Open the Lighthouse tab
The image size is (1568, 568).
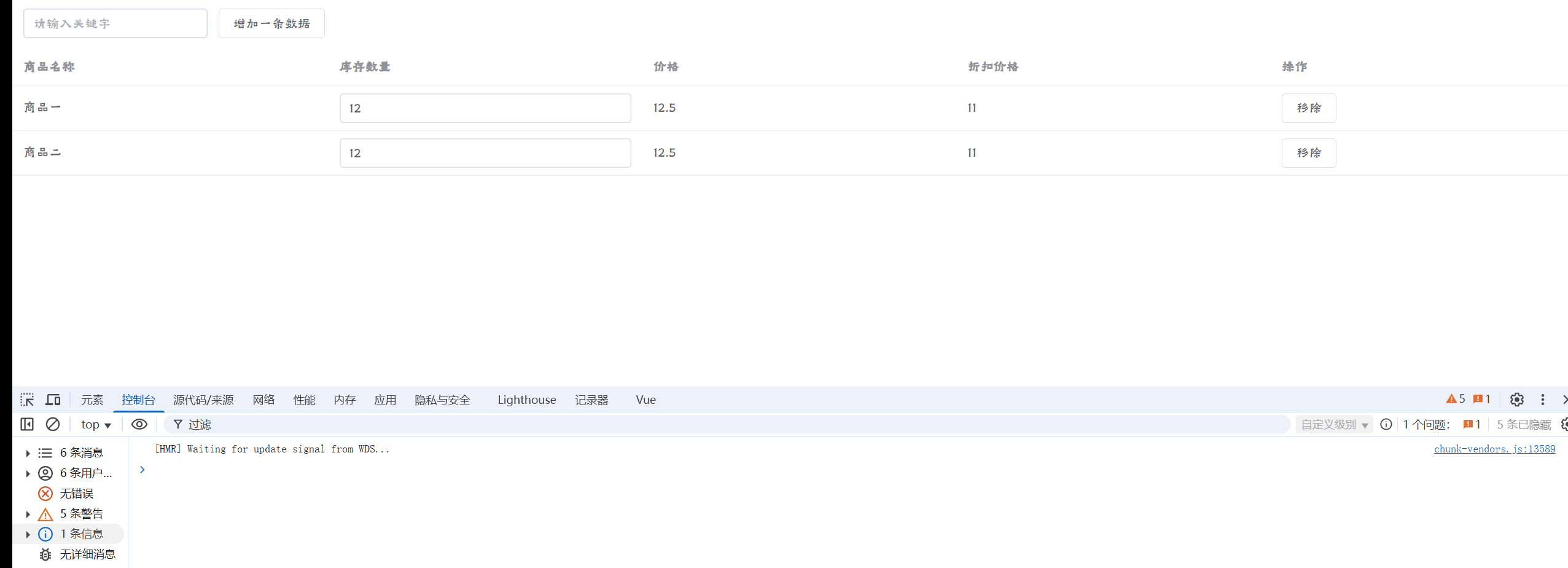coord(526,400)
